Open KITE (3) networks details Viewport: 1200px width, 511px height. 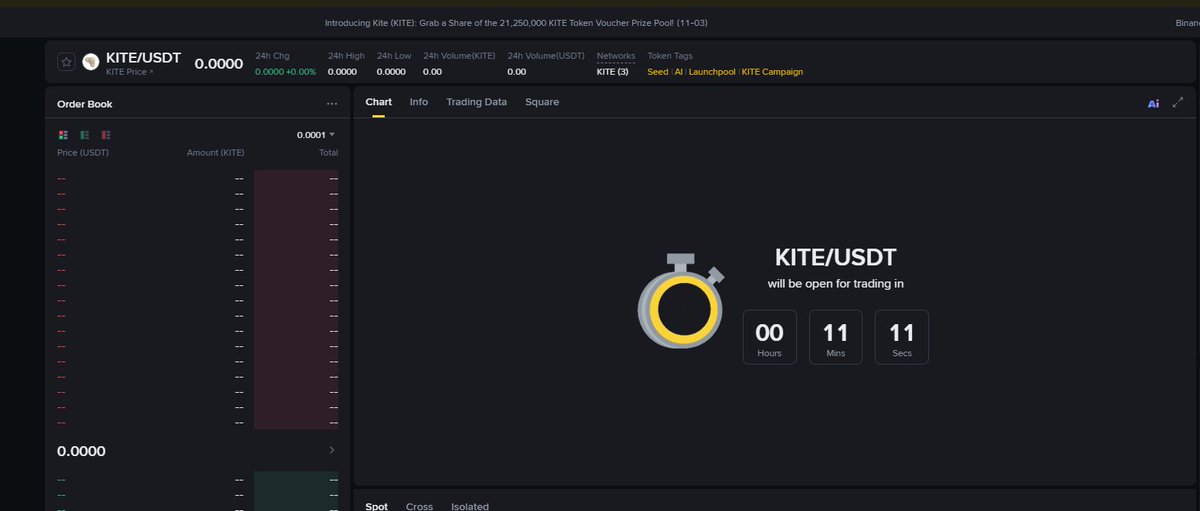click(x=612, y=72)
